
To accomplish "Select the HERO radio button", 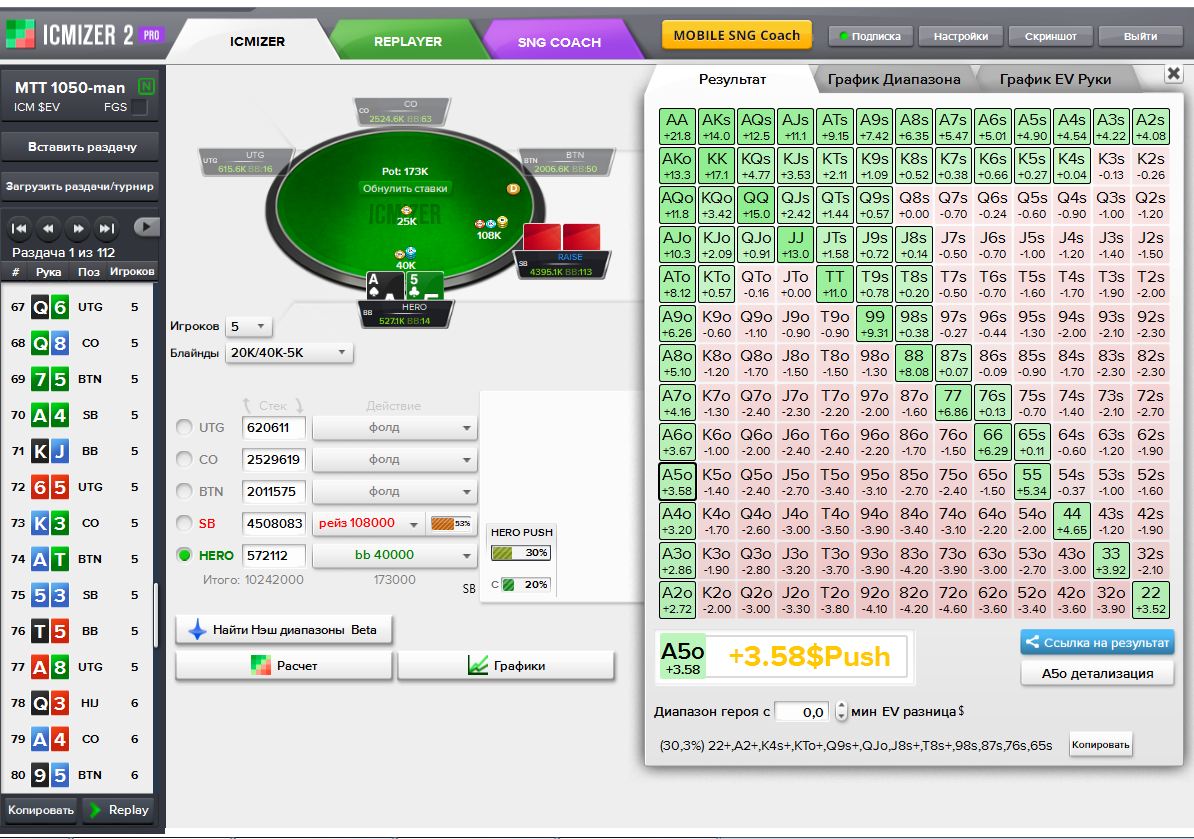I will [184, 555].
